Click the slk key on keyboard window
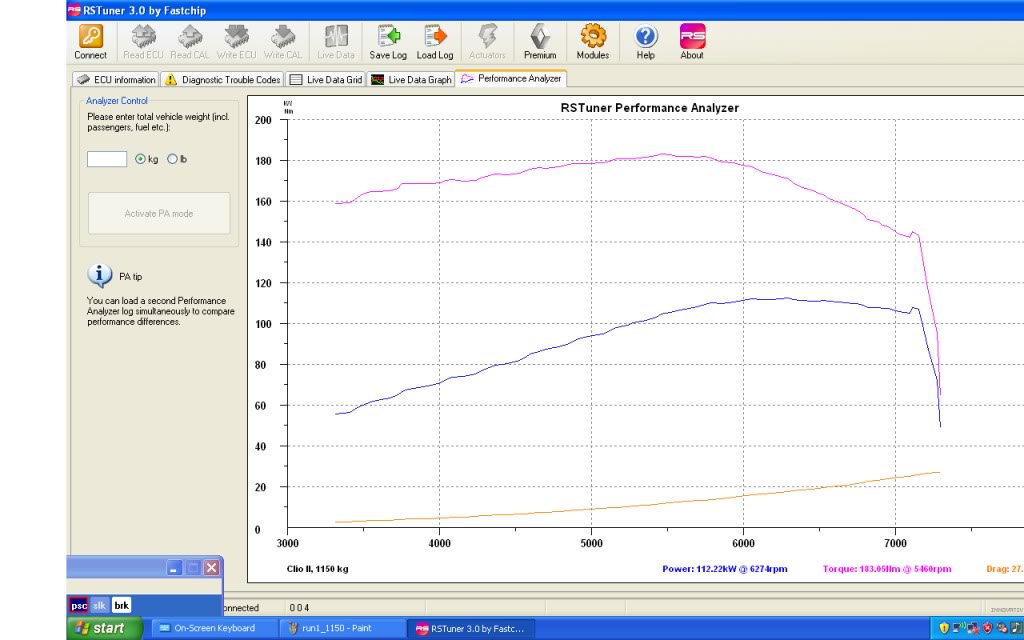Viewport: 1024px width, 640px height. pyautogui.click(x=99, y=605)
